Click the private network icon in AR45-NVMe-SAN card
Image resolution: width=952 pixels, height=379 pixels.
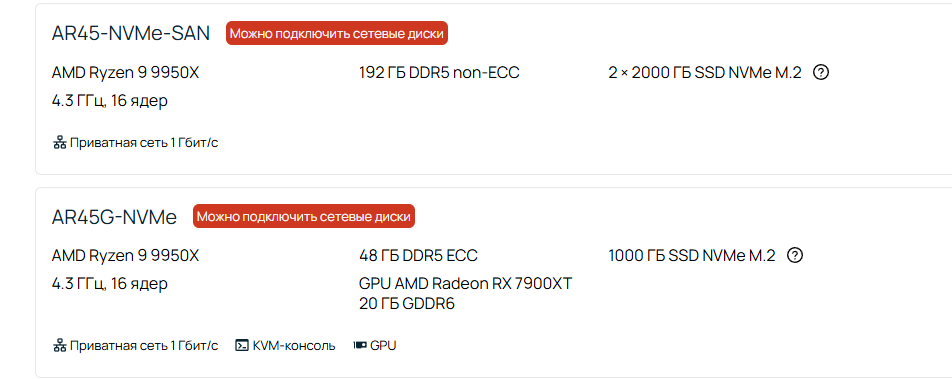pos(60,143)
